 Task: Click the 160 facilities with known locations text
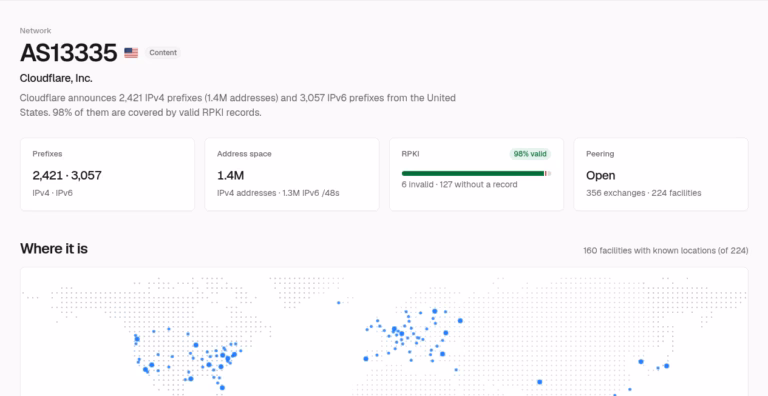point(666,250)
